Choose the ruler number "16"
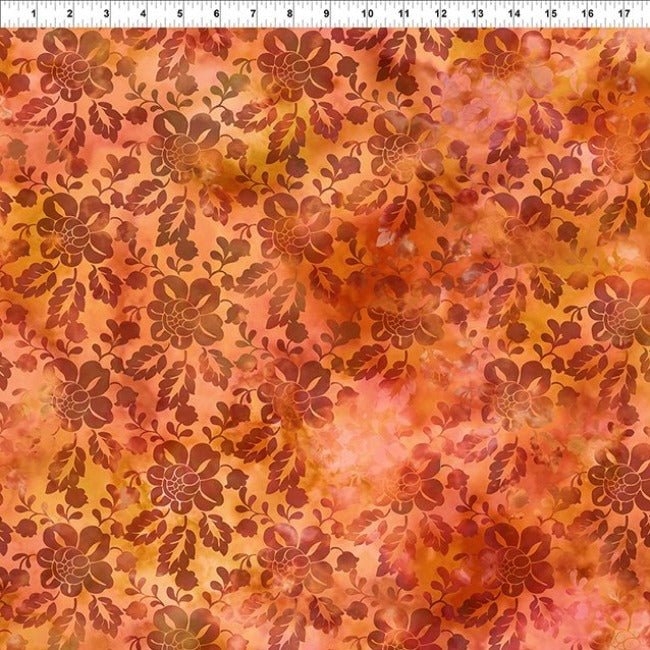Viewport: 650px width, 650px height. [x=587, y=14]
